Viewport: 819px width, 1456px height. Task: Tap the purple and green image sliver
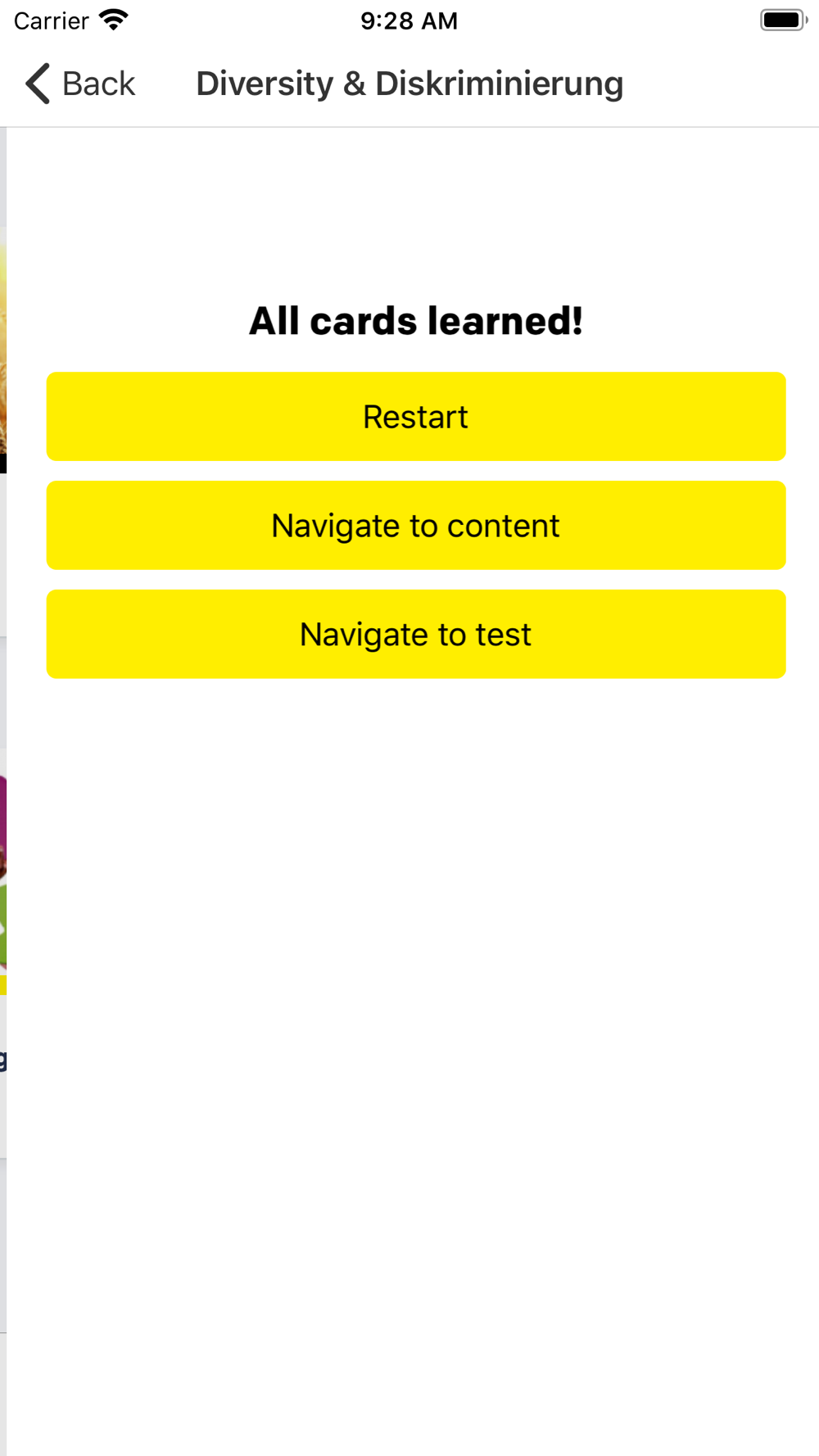coord(3,875)
